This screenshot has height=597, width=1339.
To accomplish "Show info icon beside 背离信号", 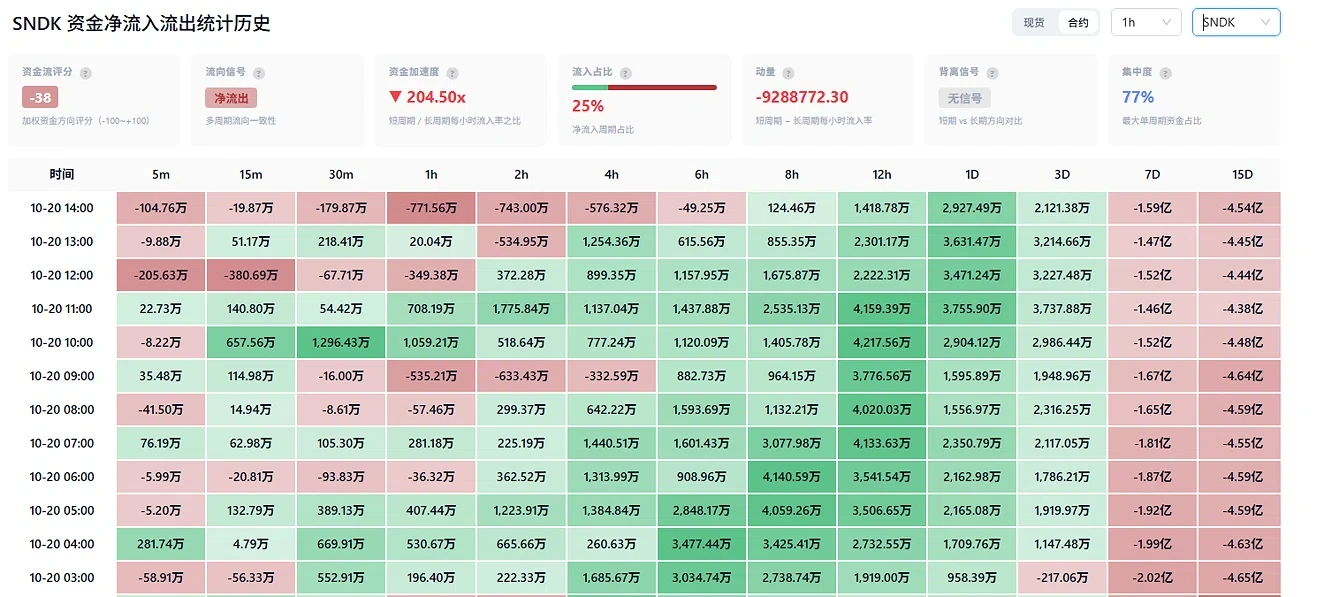I will tap(991, 73).
